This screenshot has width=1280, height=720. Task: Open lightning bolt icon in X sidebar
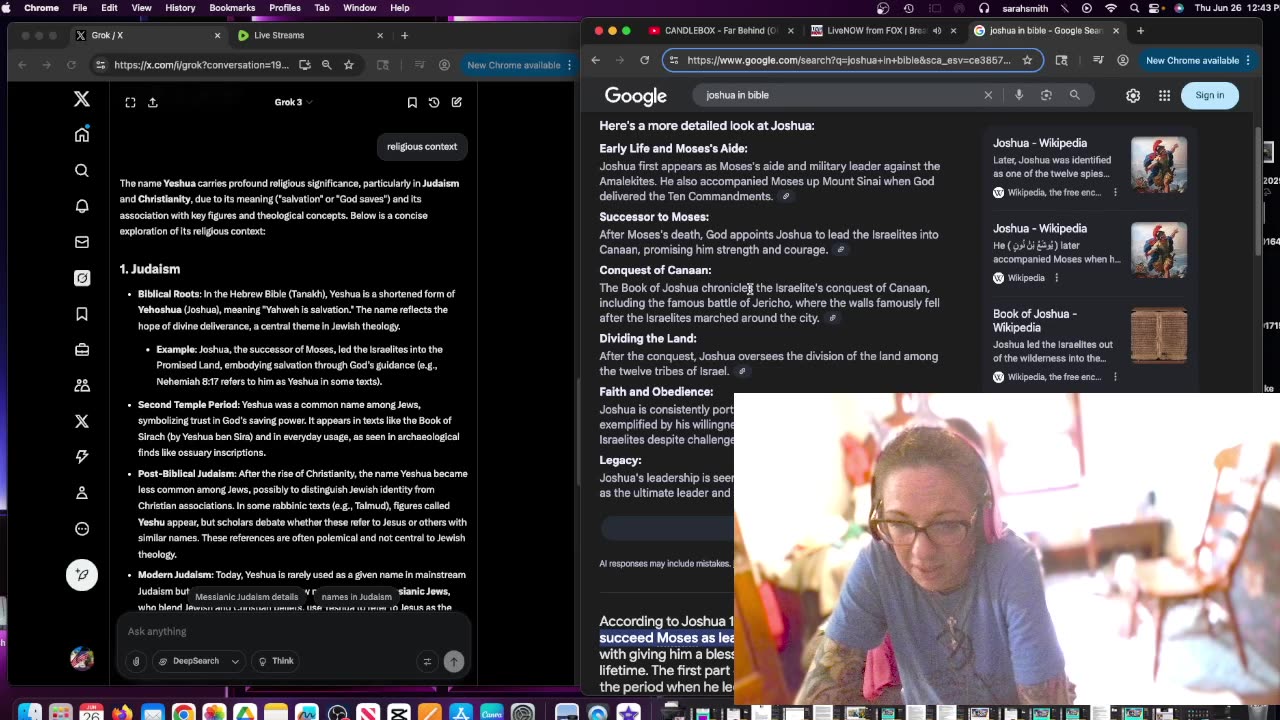[82, 456]
